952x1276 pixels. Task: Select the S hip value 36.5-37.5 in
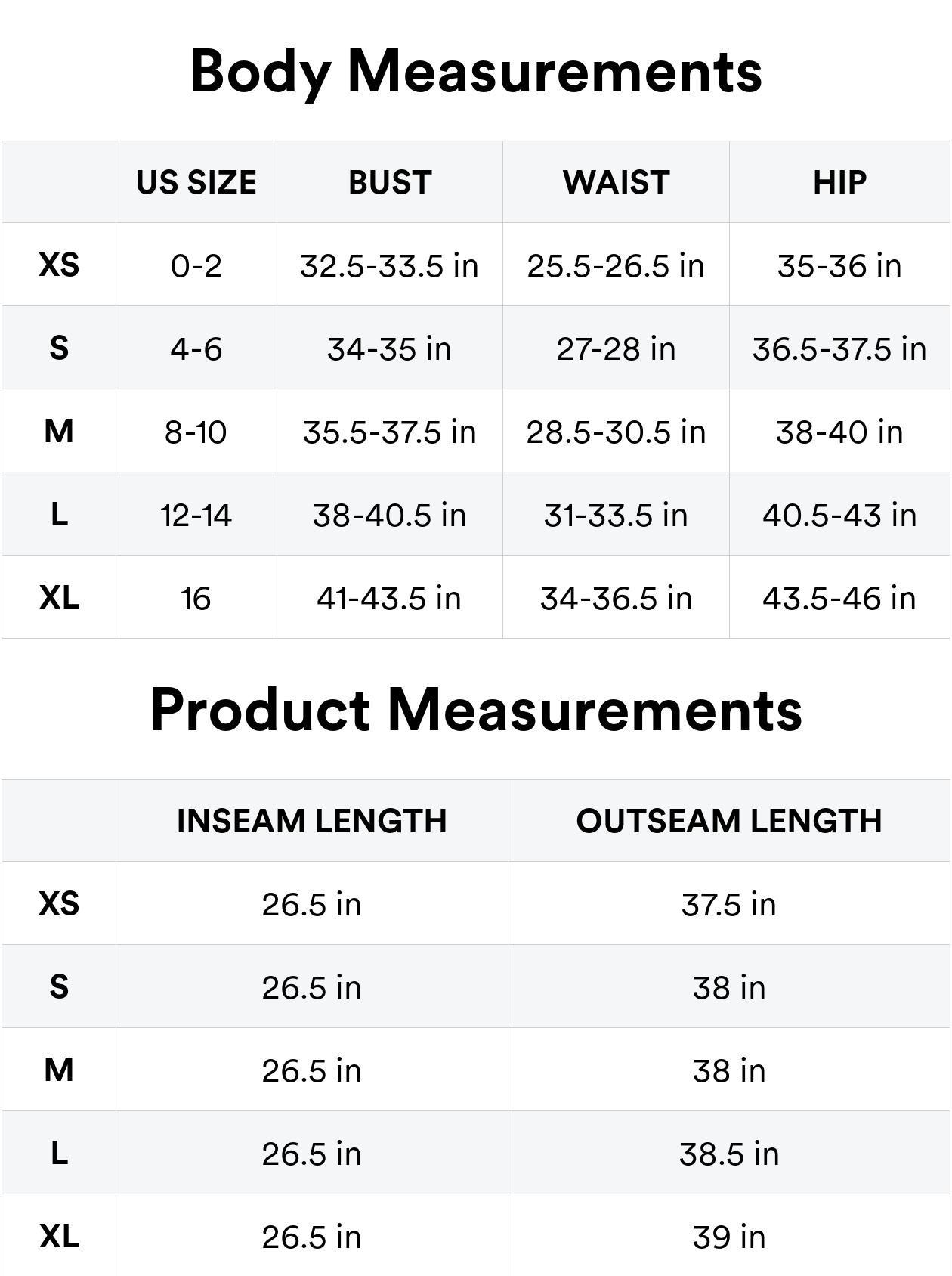839,349
